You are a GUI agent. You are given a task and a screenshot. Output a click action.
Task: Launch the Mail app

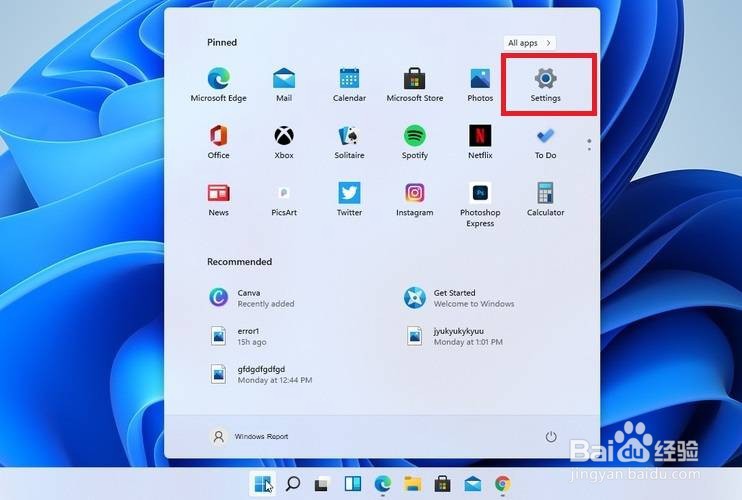[284, 85]
